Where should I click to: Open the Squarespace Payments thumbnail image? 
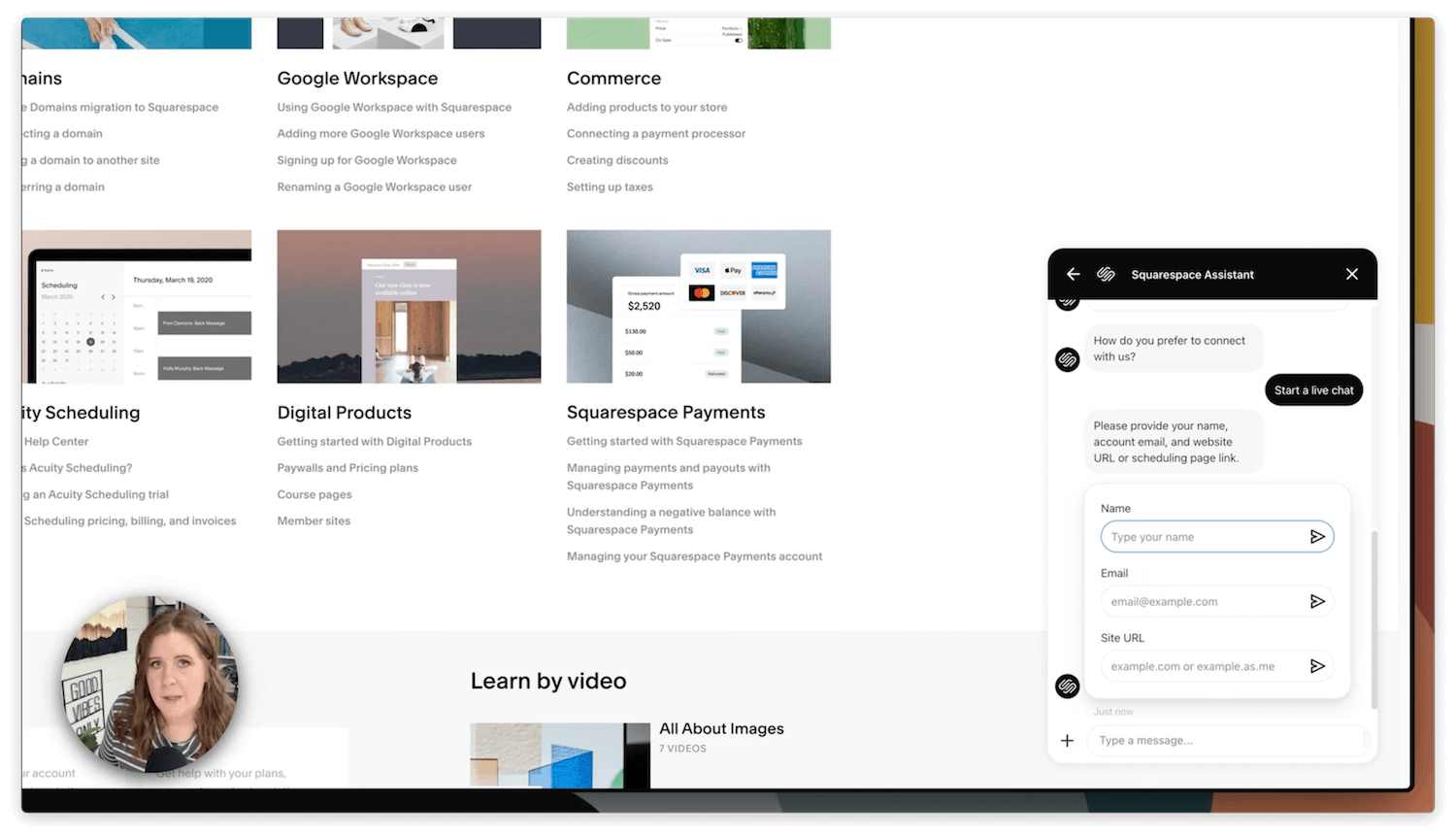pyautogui.click(x=699, y=307)
